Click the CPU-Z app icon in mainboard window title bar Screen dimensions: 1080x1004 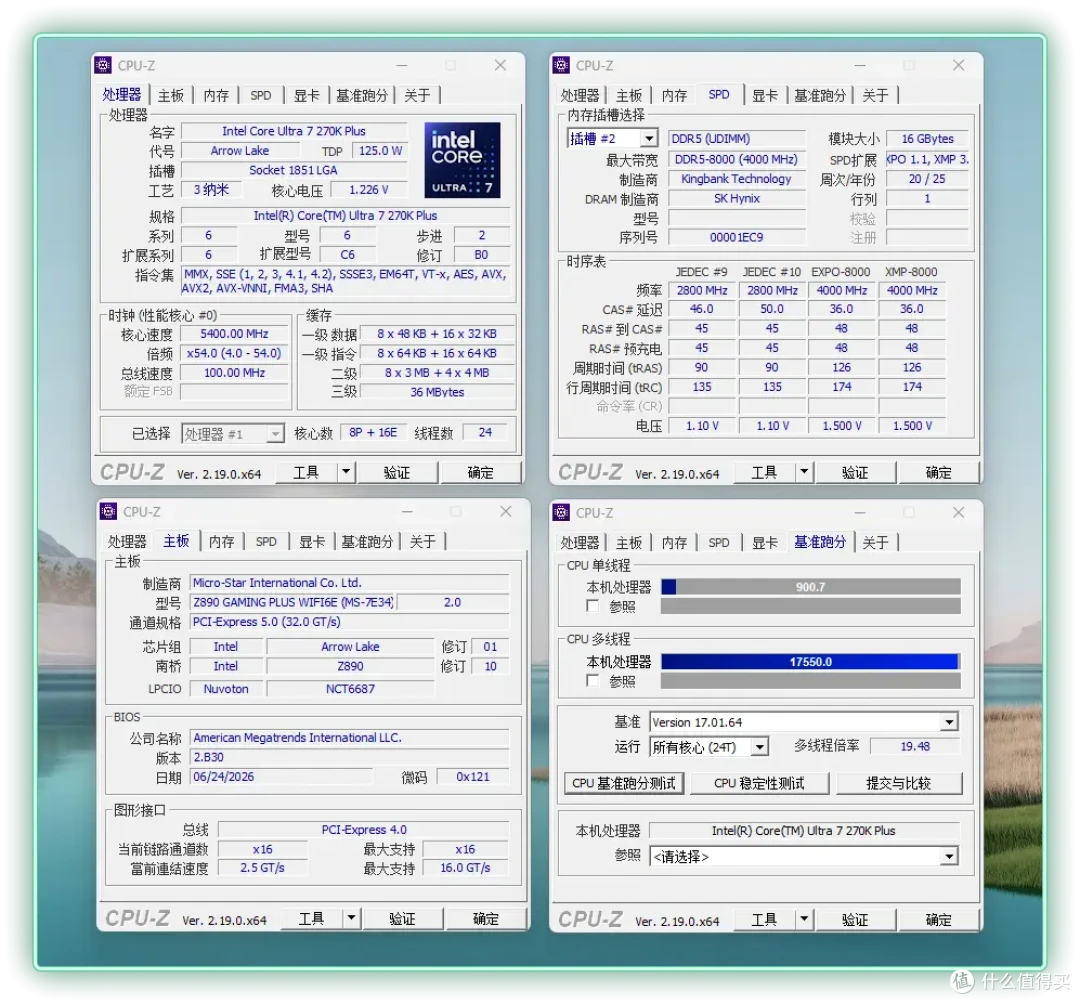(108, 512)
